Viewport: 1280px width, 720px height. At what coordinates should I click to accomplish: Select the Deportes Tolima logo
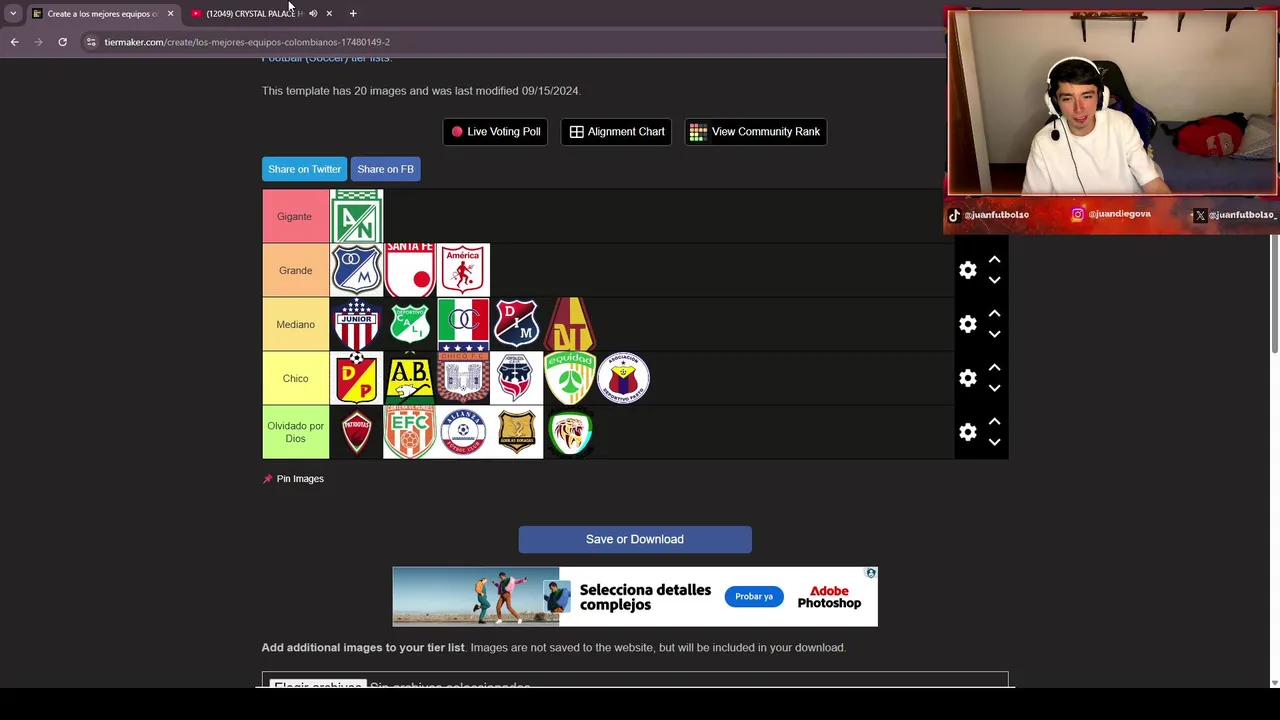tap(570, 324)
